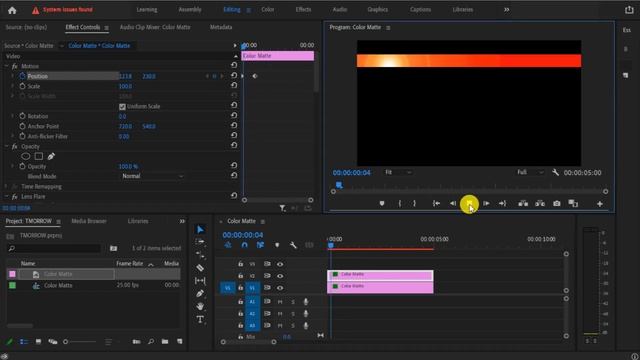This screenshot has width=640, height=360.
Task: Choose the Selection tool
Action: click(200, 230)
